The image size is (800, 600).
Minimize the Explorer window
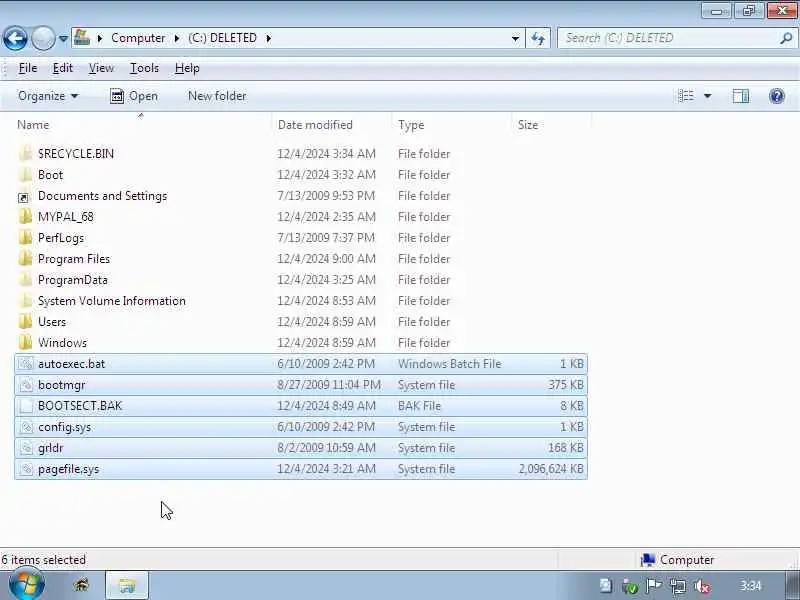coord(716,11)
